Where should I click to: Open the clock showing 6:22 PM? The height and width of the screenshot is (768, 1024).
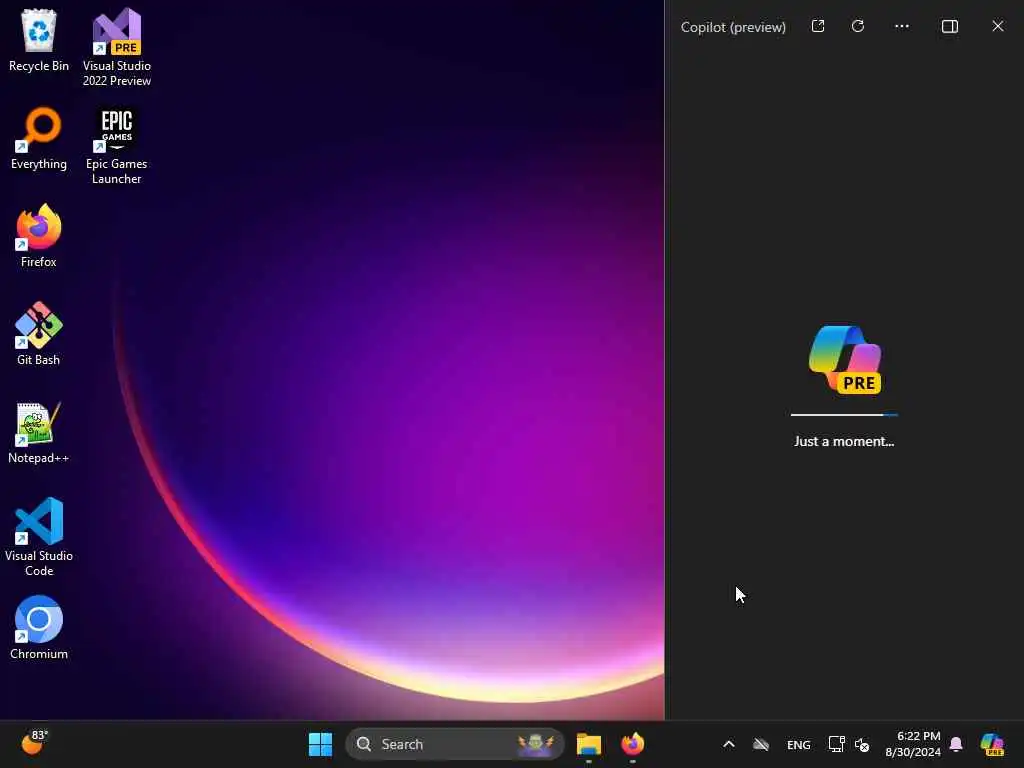click(x=913, y=744)
